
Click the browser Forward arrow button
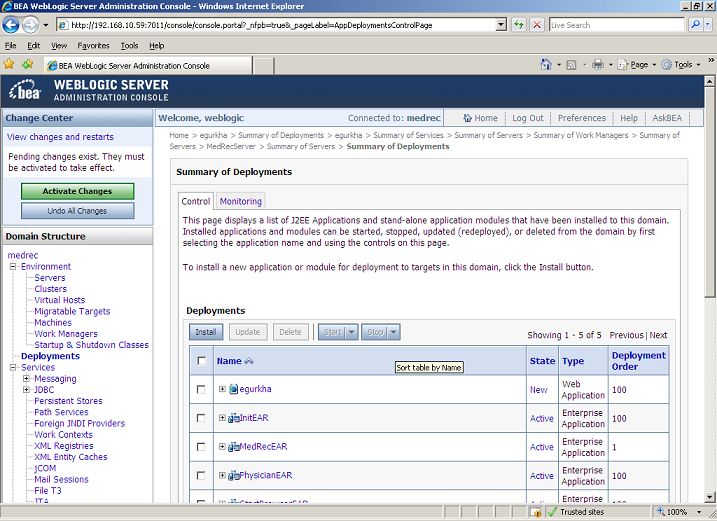31,25
